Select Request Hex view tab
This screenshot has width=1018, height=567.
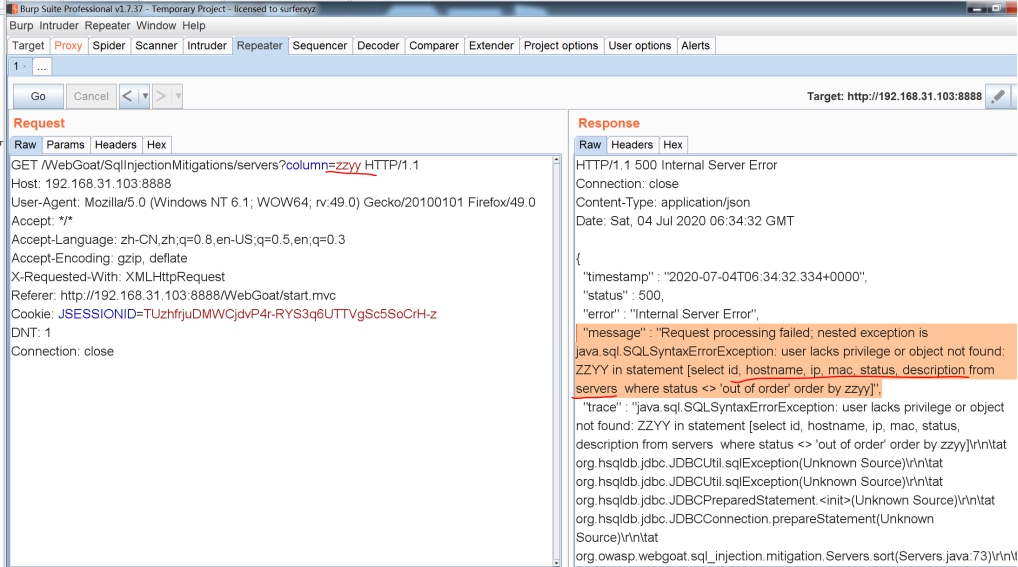pos(156,145)
